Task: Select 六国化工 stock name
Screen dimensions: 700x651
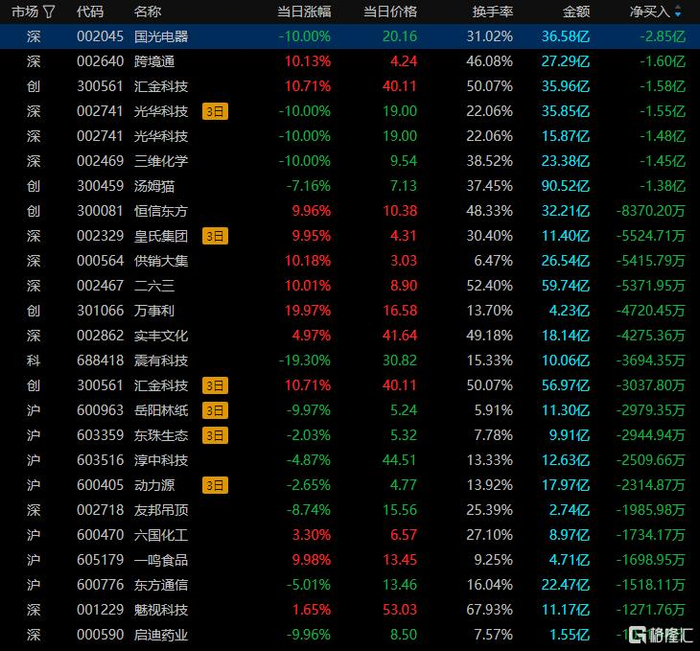Action: click(161, 535)
